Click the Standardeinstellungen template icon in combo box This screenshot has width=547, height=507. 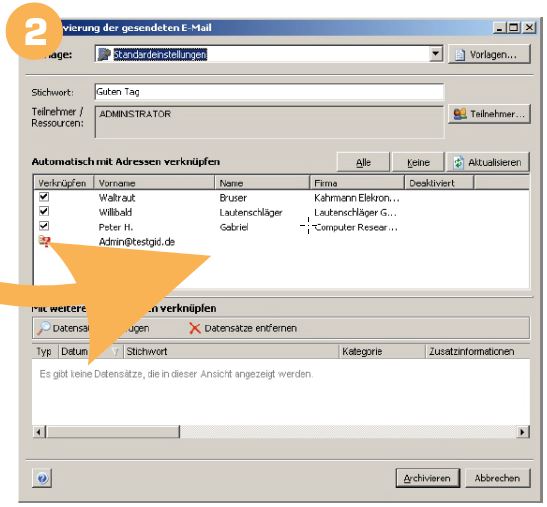click(104, 54)
